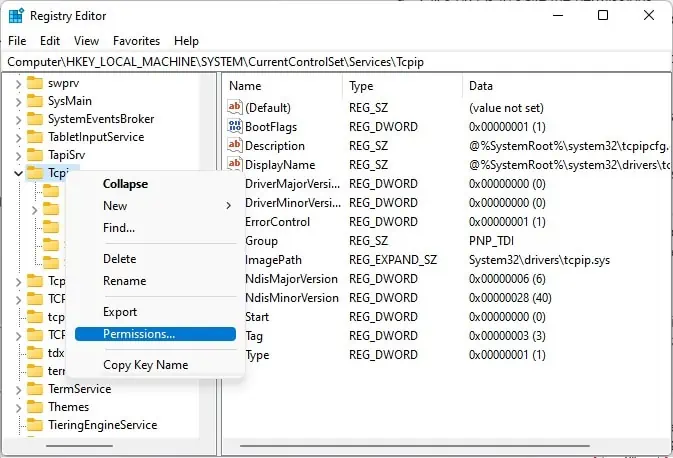
Task: Click the TabletInputService folder icon
Action: (35, 137)
